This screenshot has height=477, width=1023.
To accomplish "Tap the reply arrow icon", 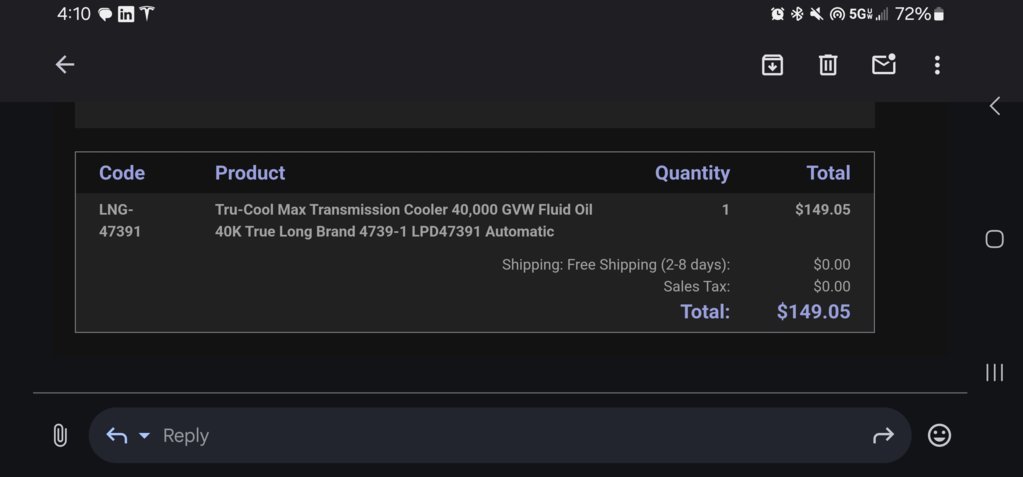I will pos(116,435).
